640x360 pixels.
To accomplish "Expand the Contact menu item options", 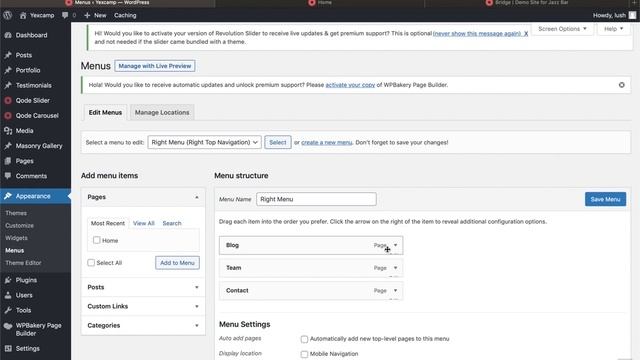I will [395, 291].
